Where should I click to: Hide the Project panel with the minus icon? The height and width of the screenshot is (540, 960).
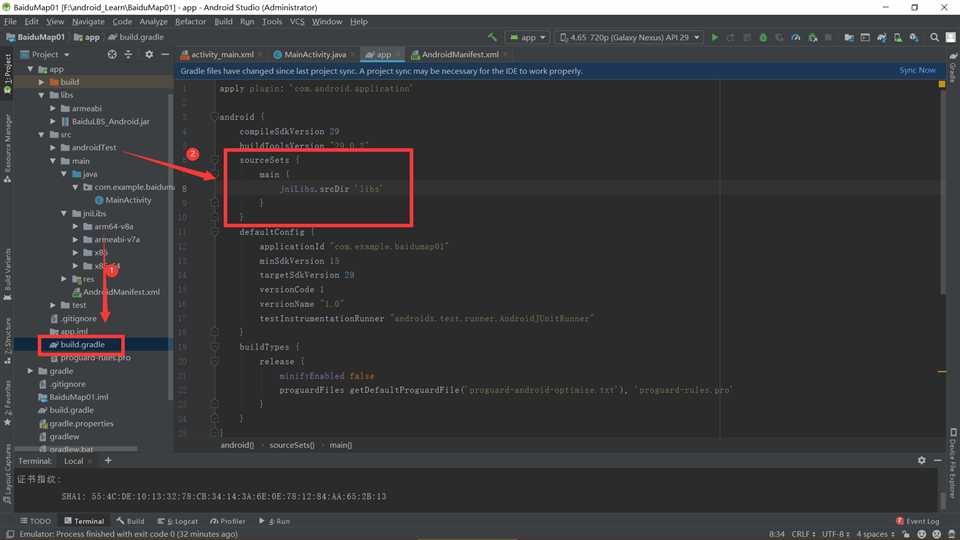pyautogui.click(x=165, y=54)
